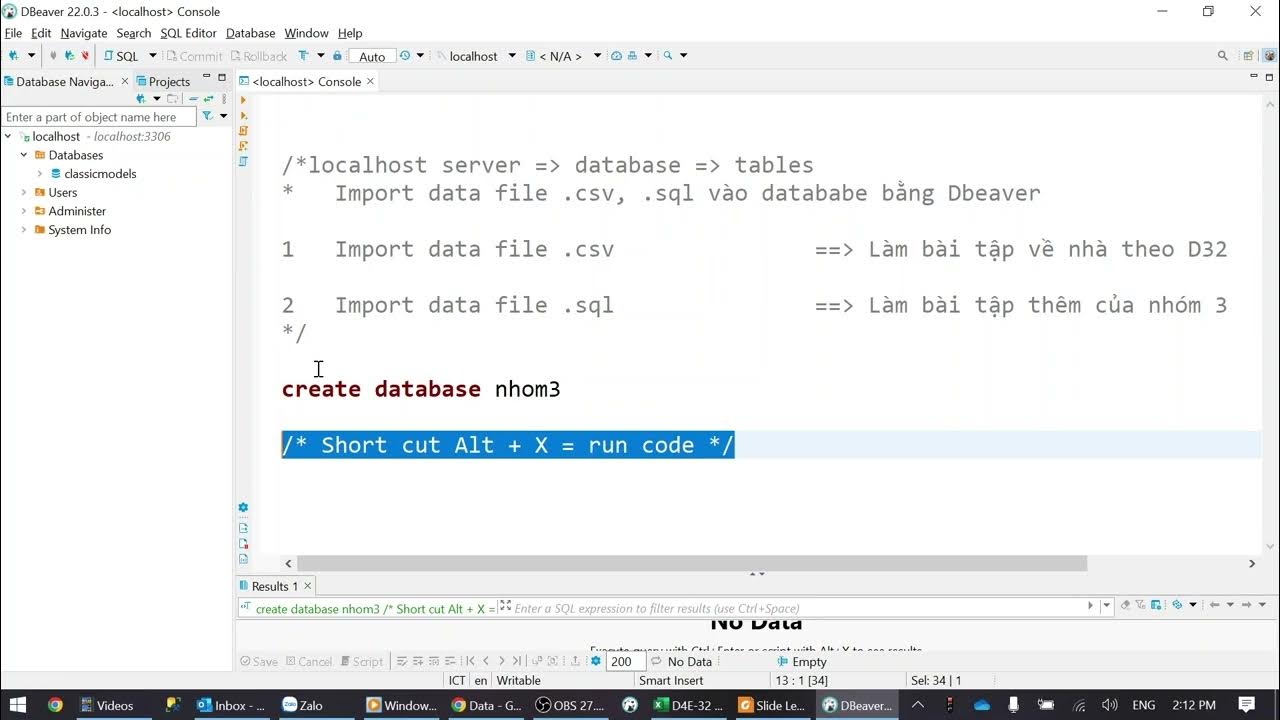This screenshot has height=720, width=1280.
Task: Open OBS from the taskbar
Action: tap(571, 705)
